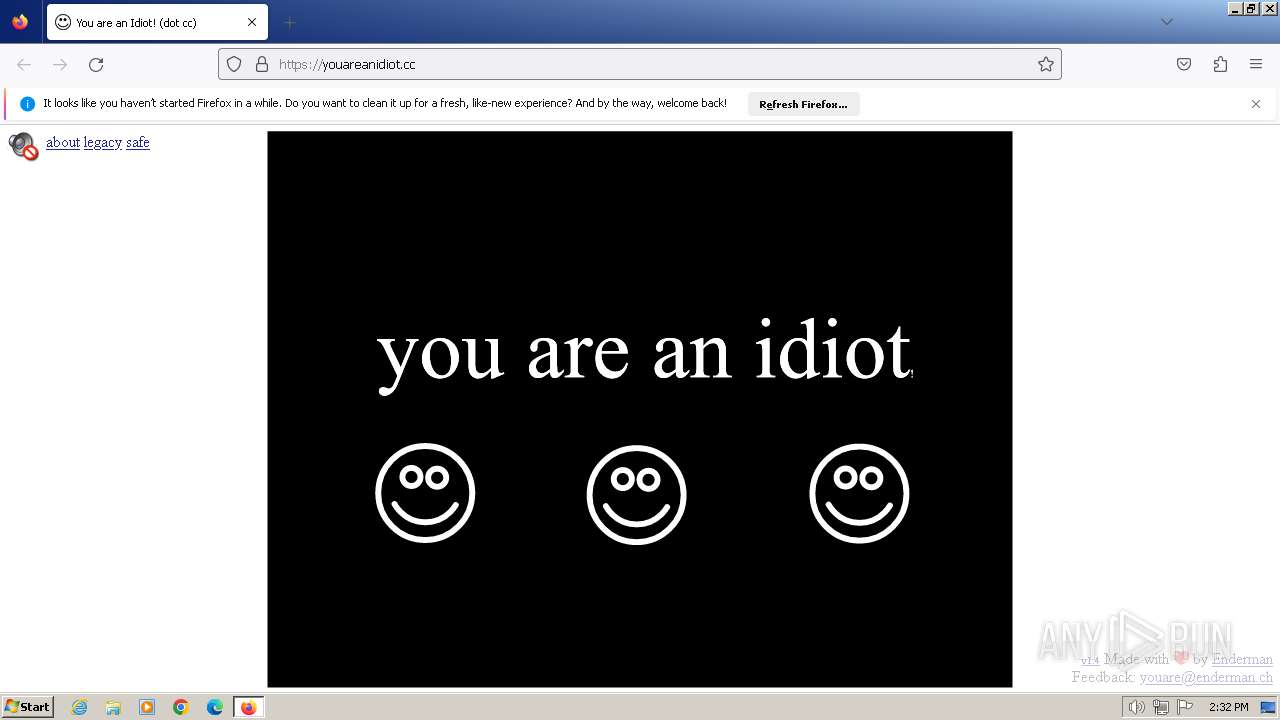This screenshot has height=720, width=1280.
Task: Toggle the muted speaker icon on page
Action: pos(23,146)
